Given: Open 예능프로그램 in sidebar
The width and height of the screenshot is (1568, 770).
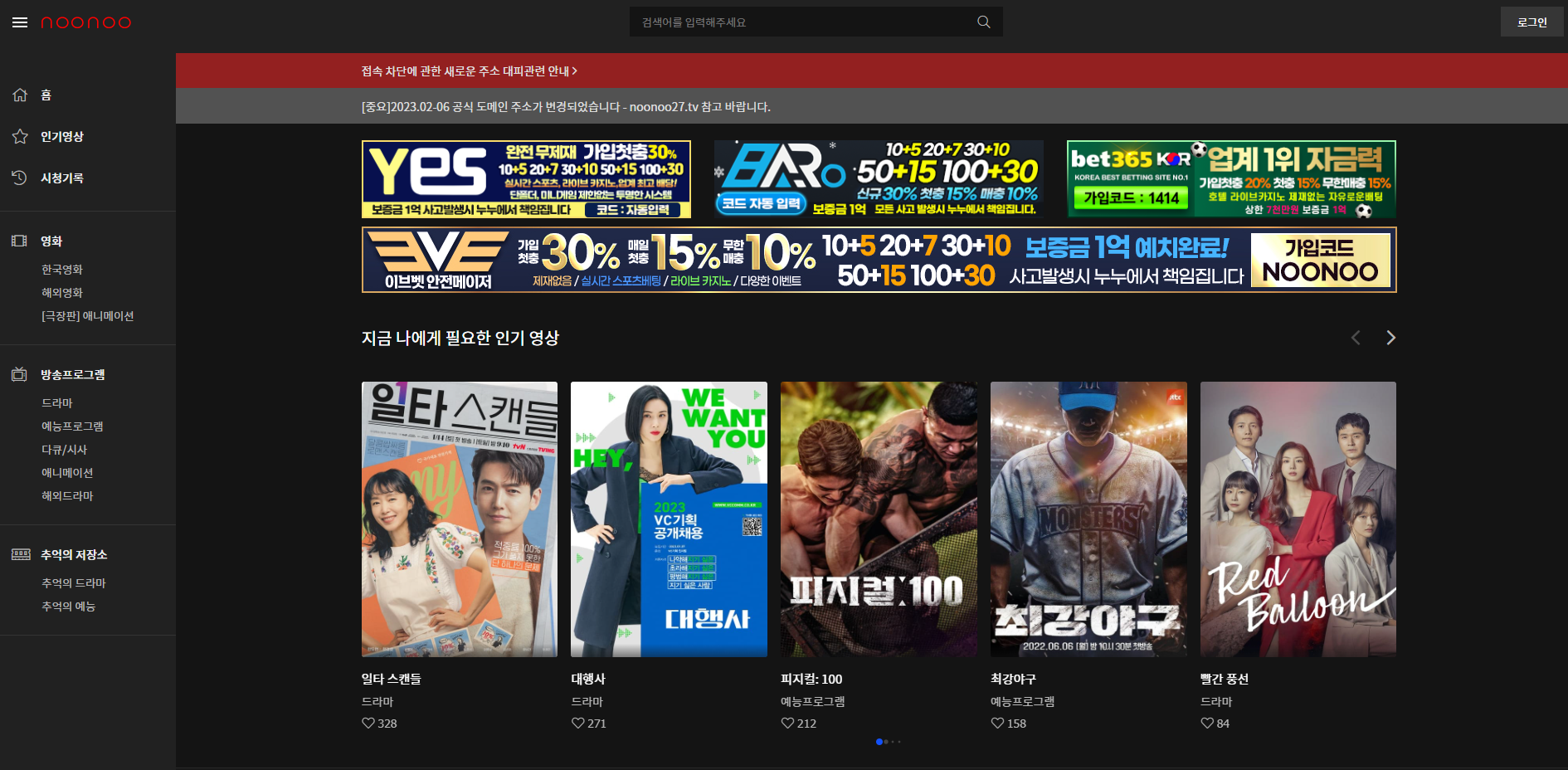Looking at the screenshot, I should click(x=72, y=426).
